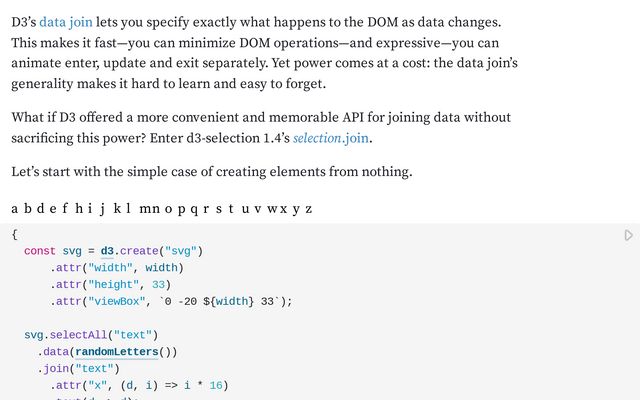The width and height of the screenshot is (640, 400).
Task: Click the letter 'a' in the output
Action: (x=15, y=209)
